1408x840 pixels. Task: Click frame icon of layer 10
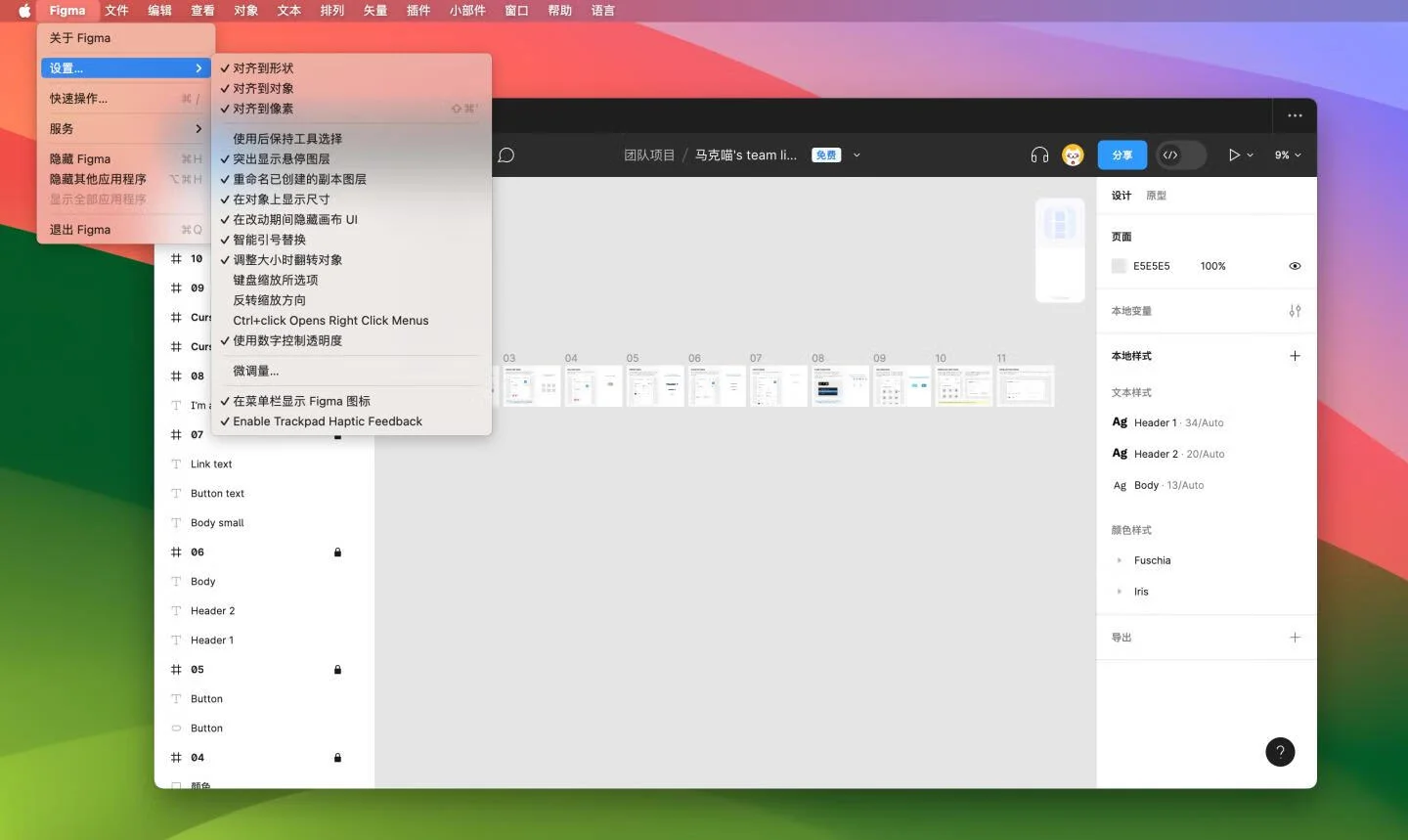coord(176,259)
